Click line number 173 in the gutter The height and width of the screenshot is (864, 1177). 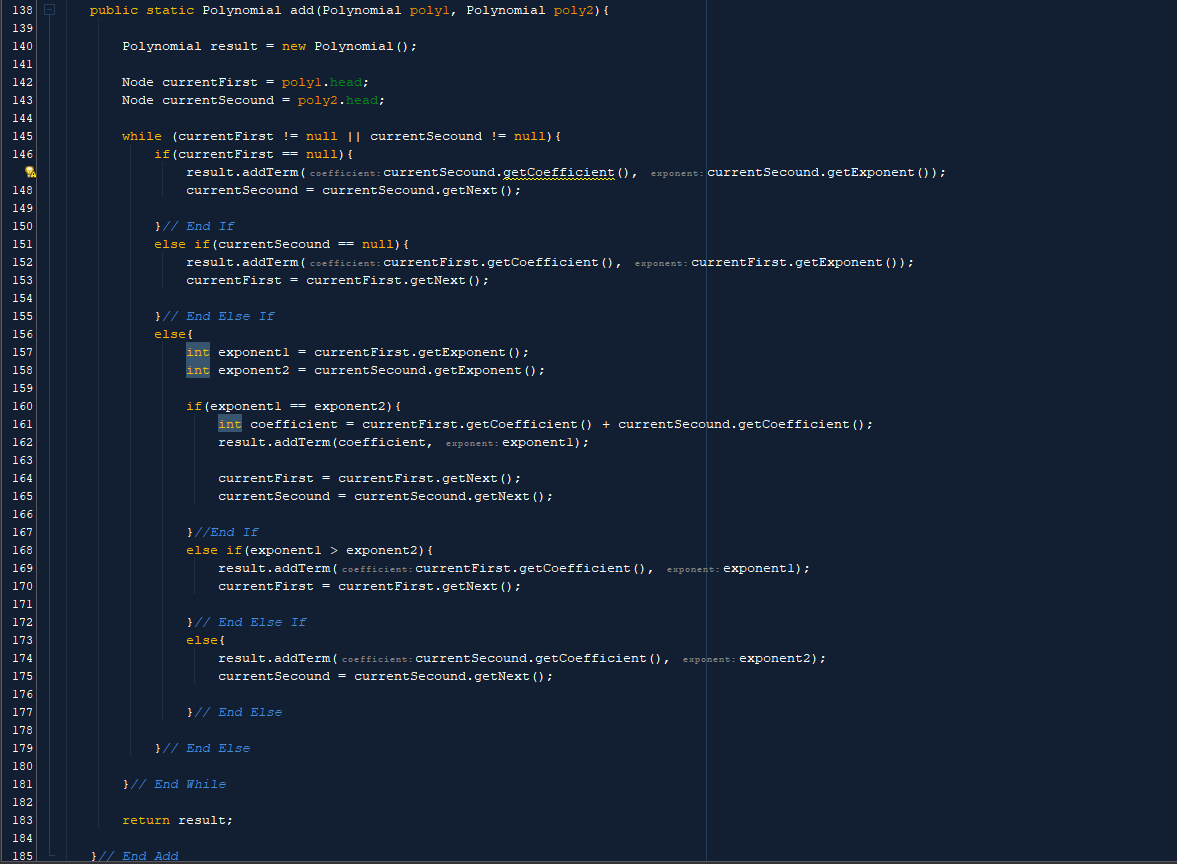[x=23, y=640]
